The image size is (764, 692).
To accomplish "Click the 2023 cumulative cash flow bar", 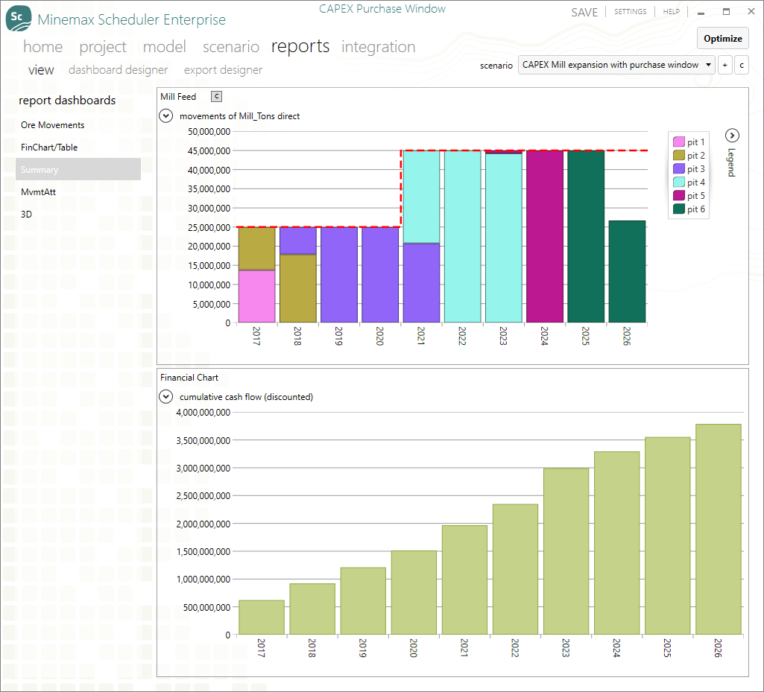I will (x=566, y=551).
